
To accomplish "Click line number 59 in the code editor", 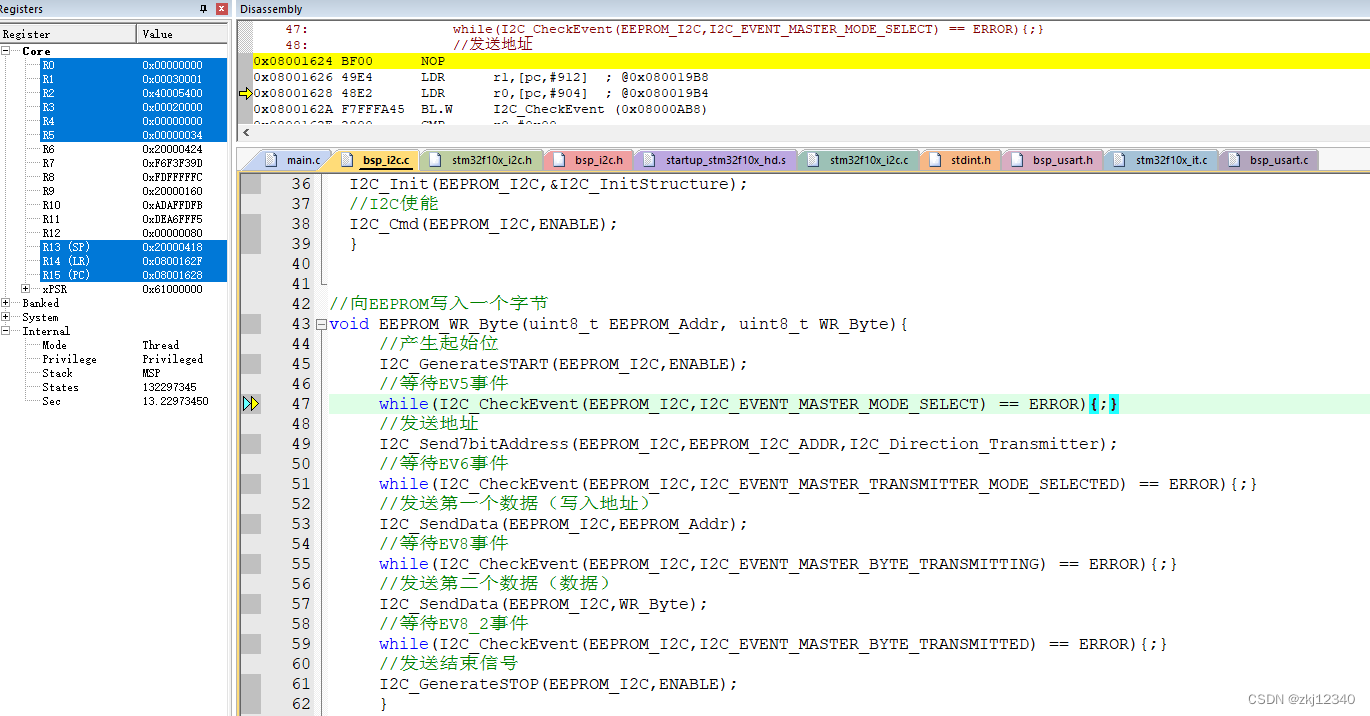I will (x=300, y=643).
